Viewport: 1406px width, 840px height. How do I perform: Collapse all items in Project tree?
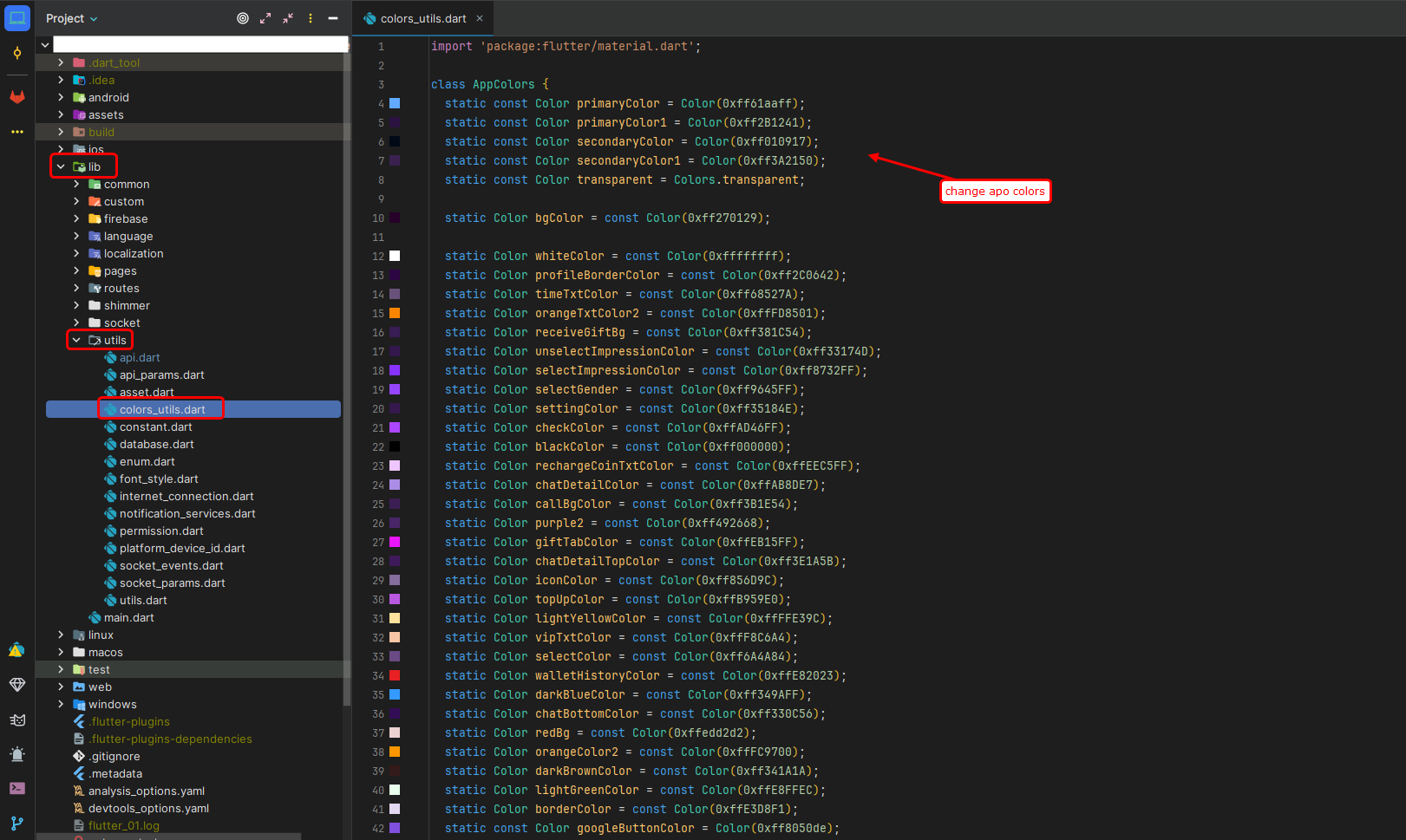coord(288,18)
